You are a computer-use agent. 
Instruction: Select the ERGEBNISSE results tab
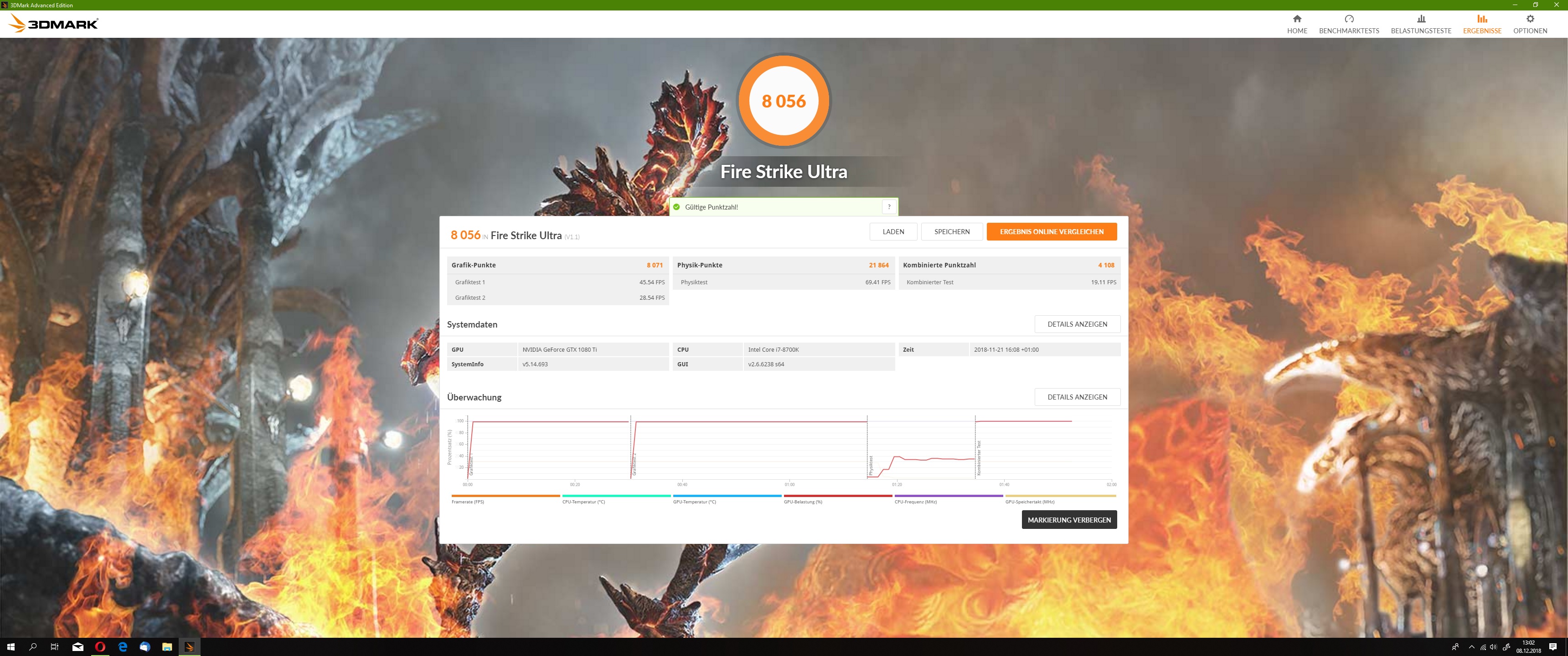tap(1481, 24)
